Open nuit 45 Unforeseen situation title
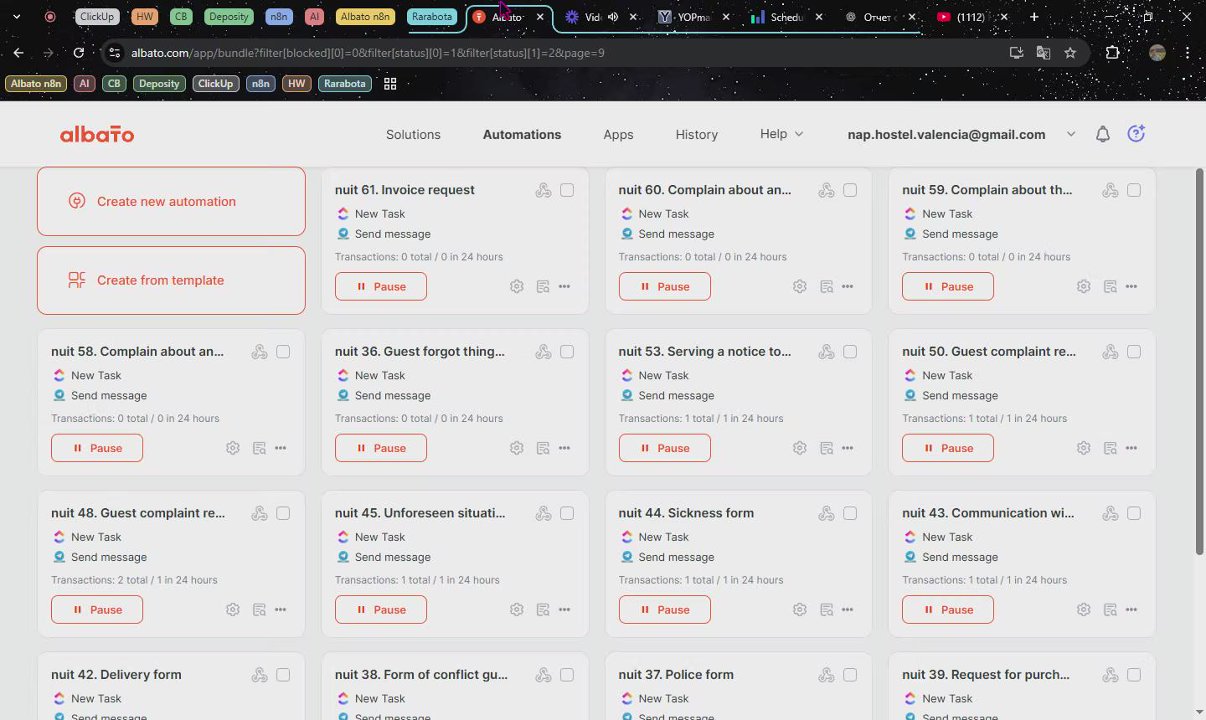1206x720 pixels. pos(420,513)
